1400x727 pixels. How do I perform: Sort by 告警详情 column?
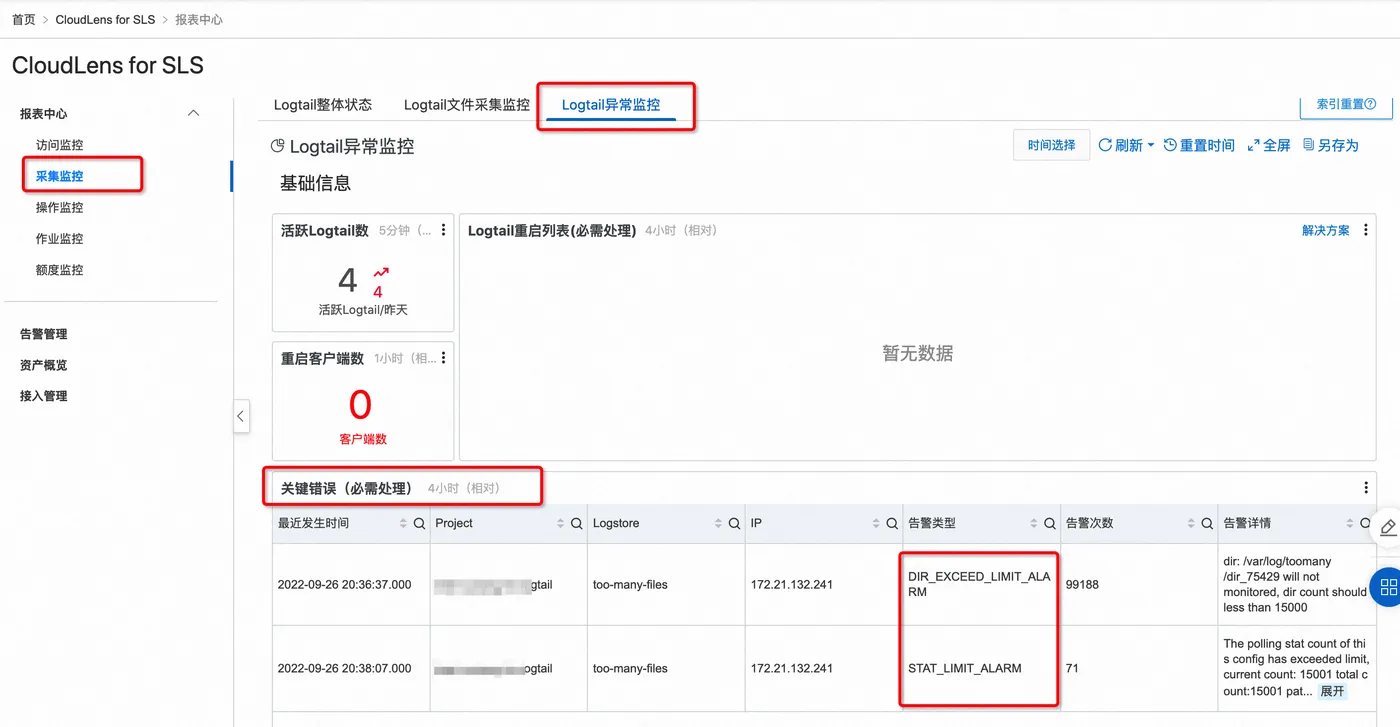tap(1349, 523)
